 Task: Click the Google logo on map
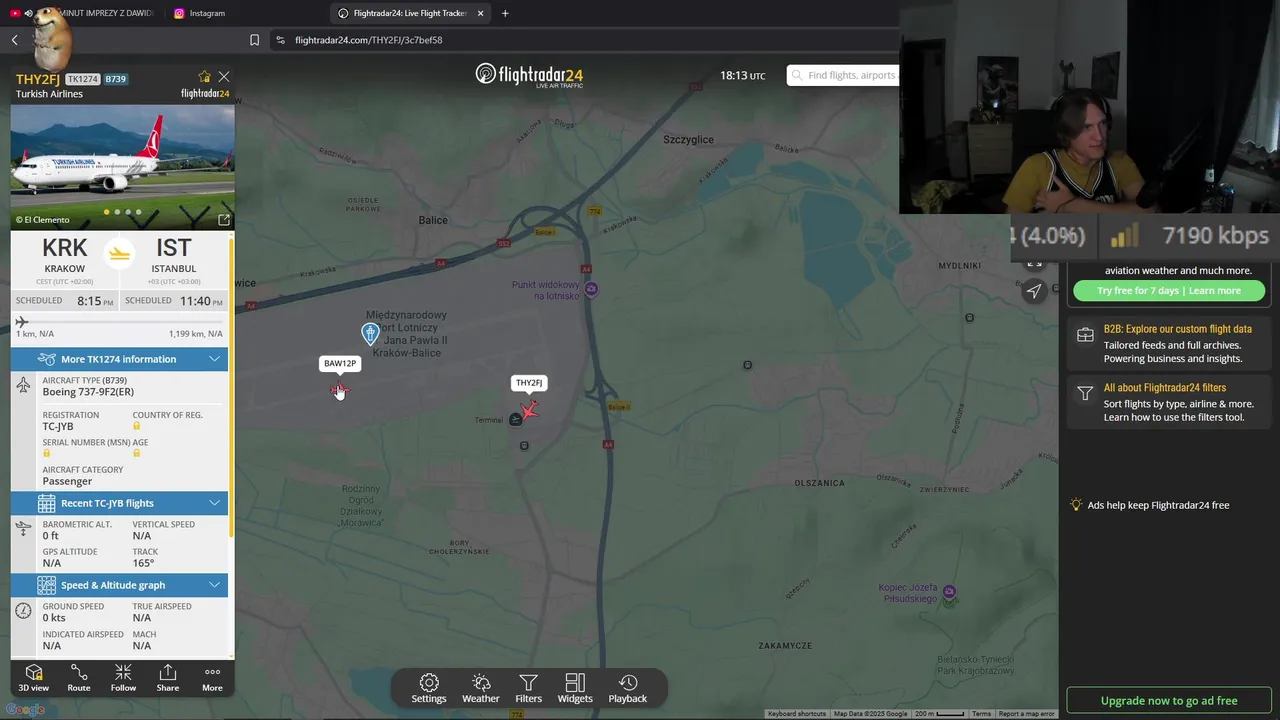click(x=23, y=710)
